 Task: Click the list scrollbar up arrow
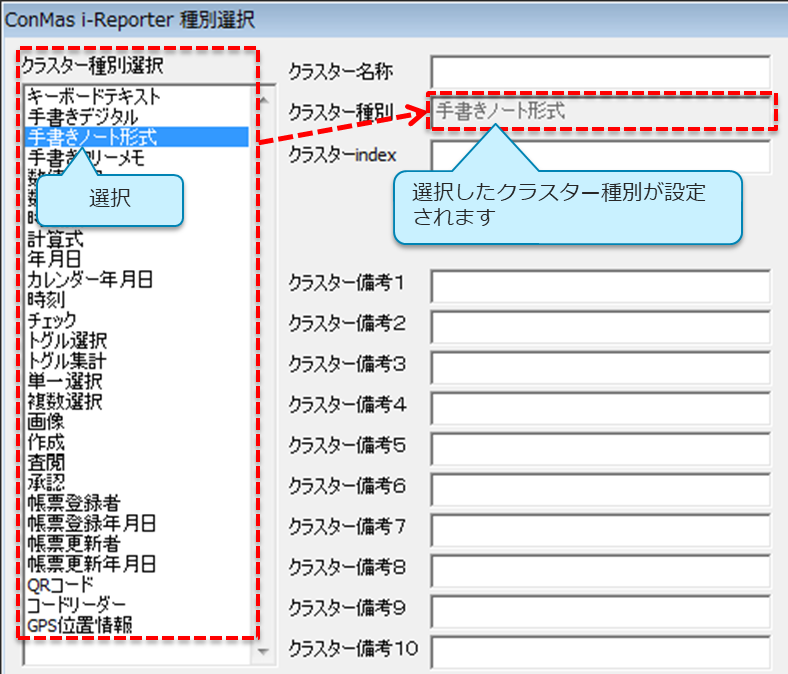pyautogui.click(x=264, y=100)
